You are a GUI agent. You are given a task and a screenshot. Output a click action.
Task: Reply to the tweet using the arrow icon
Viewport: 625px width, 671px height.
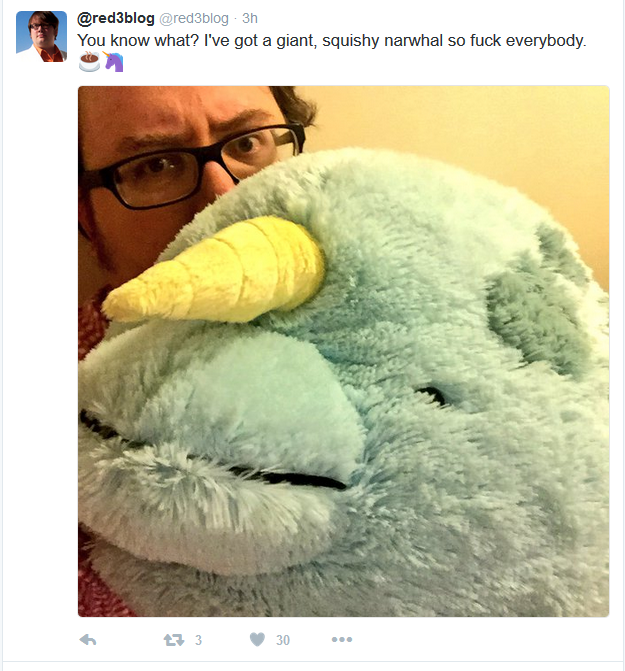pyautogui.click(x=88, y=640)
